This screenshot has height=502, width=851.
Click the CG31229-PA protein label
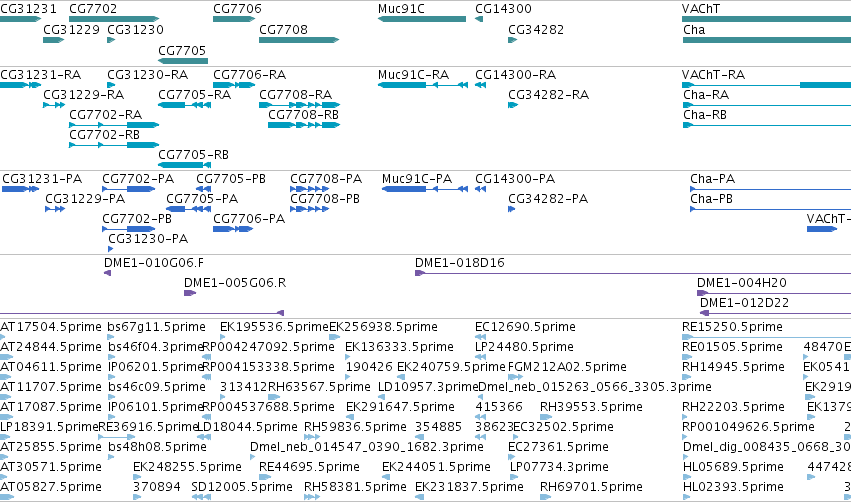coord(85,199)
